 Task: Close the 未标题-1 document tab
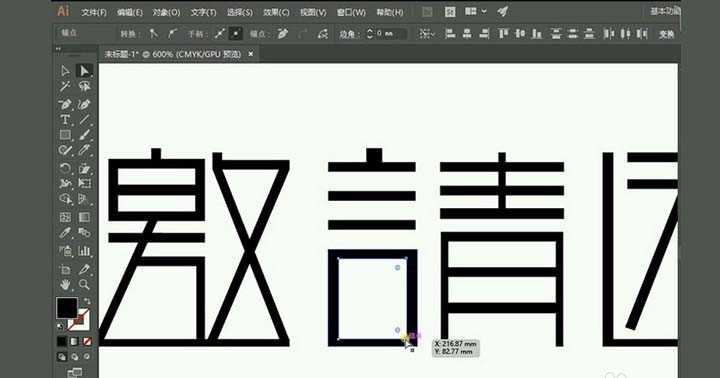click(x=251, y=54)
